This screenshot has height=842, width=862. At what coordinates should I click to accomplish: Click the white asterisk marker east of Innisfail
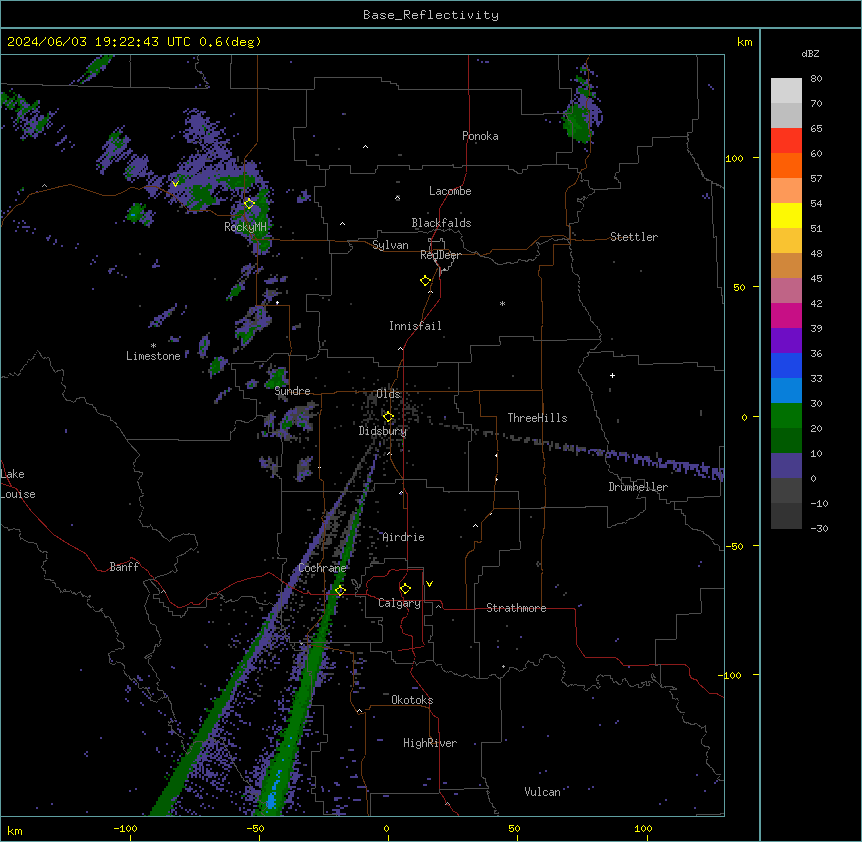tap(502, 303)
